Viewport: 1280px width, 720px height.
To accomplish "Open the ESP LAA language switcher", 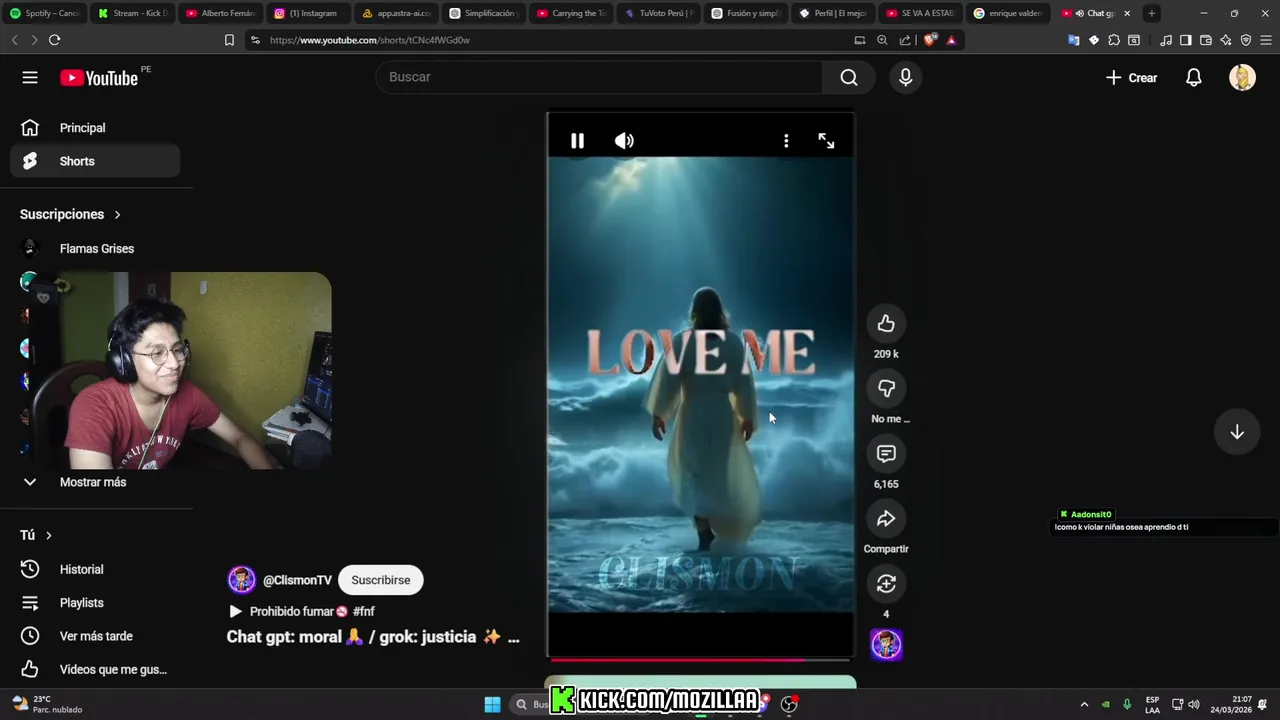I will coord(1153,704).
